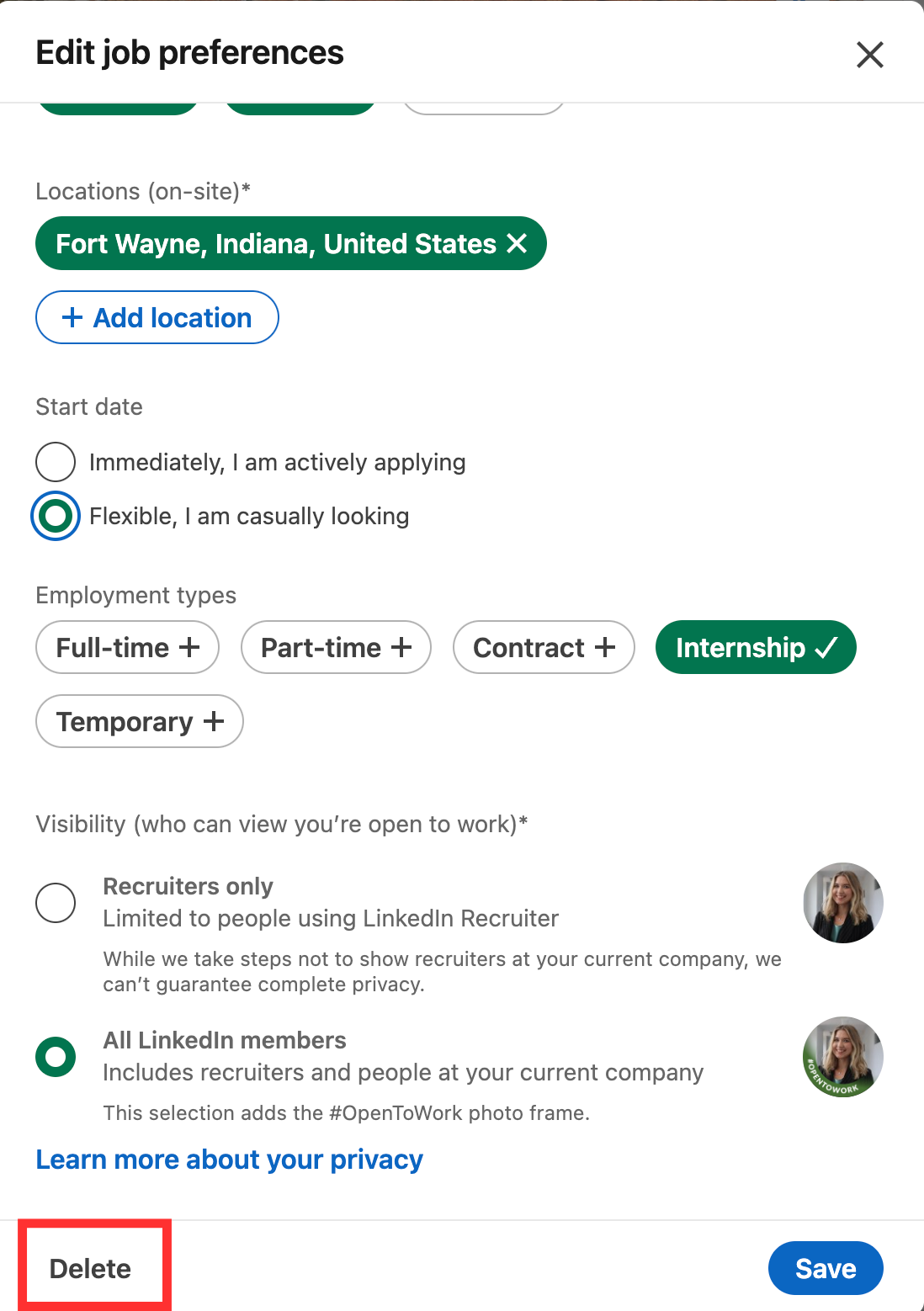Enable the Internship employment type
The image size is (924, 1311).
tap(755, 647)
